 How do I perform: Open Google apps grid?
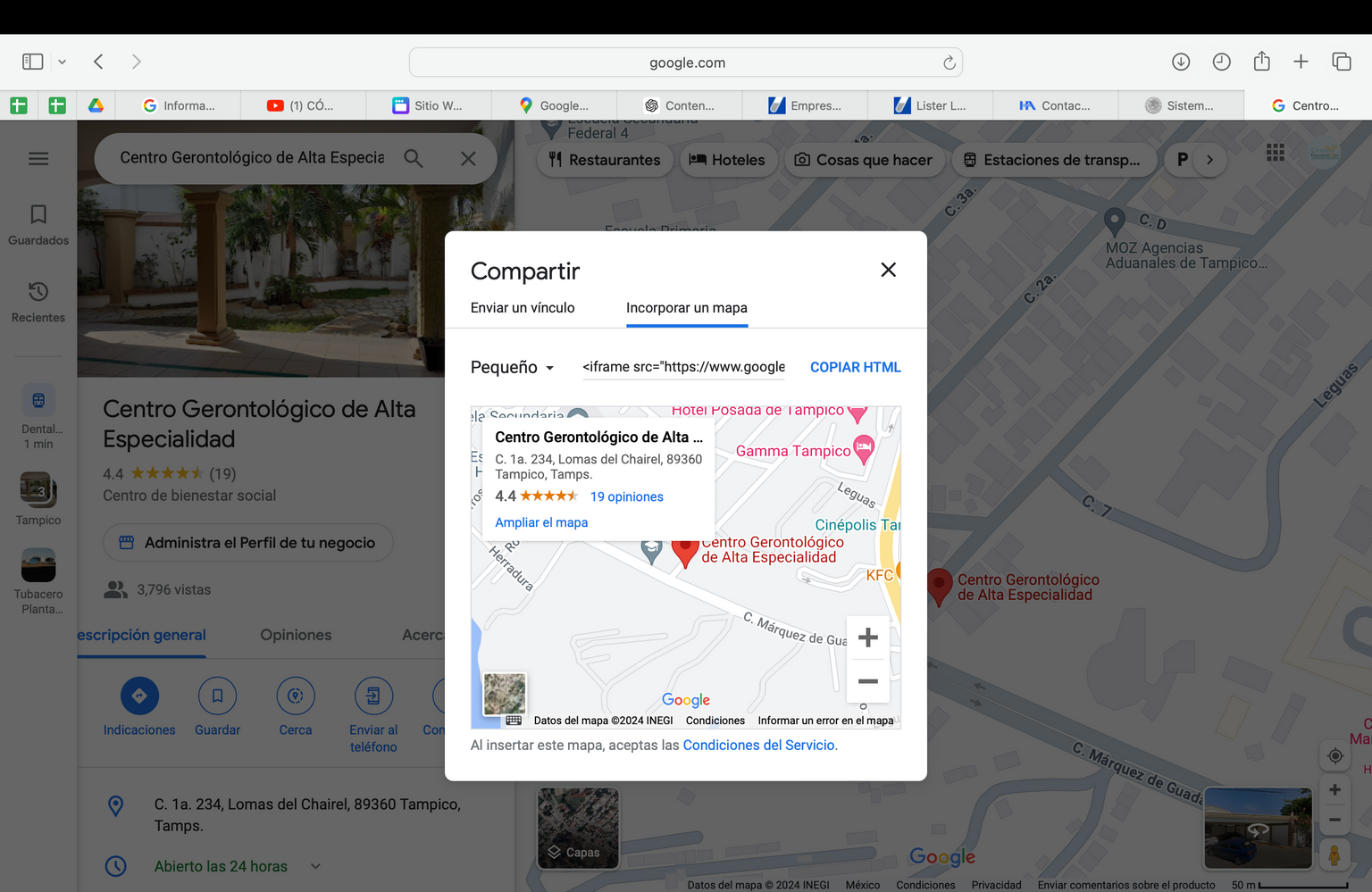click(1276, 153)
